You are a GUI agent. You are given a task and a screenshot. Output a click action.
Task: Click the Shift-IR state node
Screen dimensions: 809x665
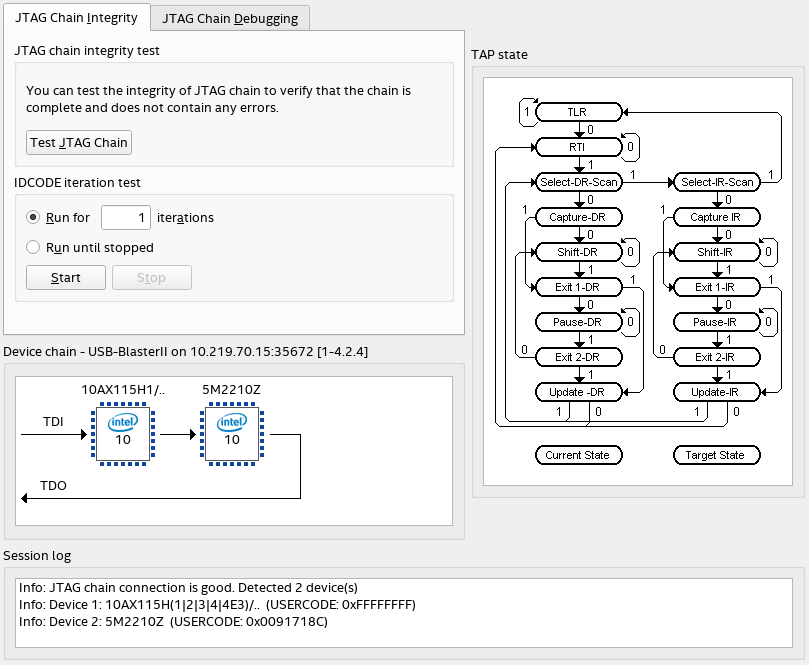(716, 252)
